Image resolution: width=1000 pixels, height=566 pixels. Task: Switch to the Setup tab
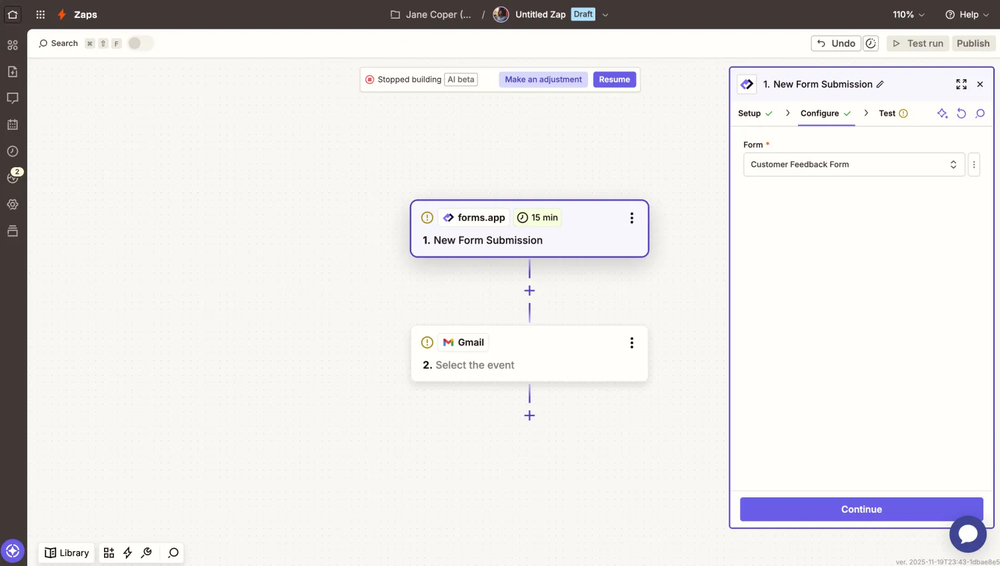755,113
